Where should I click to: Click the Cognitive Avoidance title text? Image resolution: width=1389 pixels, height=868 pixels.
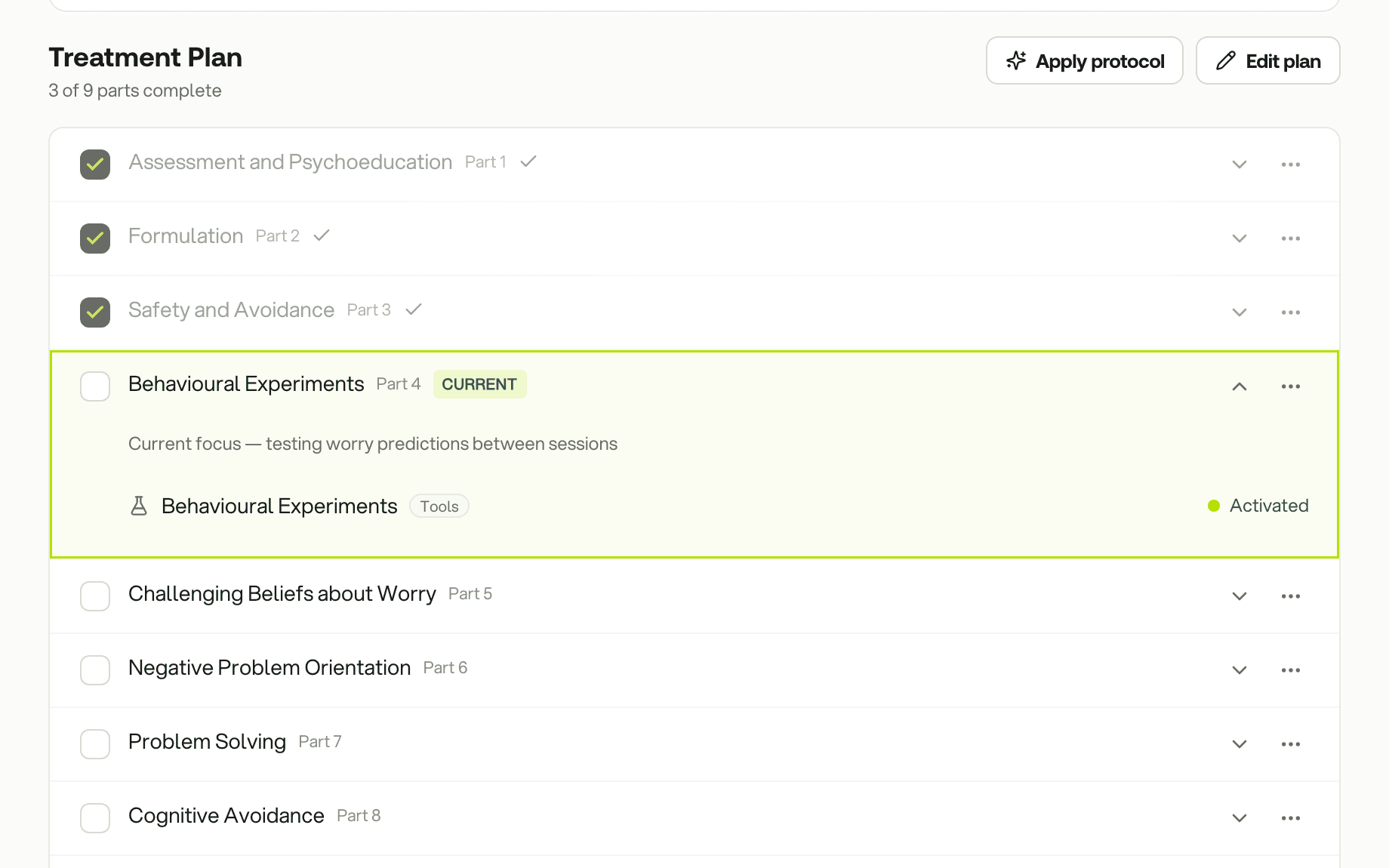pyautogui.click(x=226, y=816)
